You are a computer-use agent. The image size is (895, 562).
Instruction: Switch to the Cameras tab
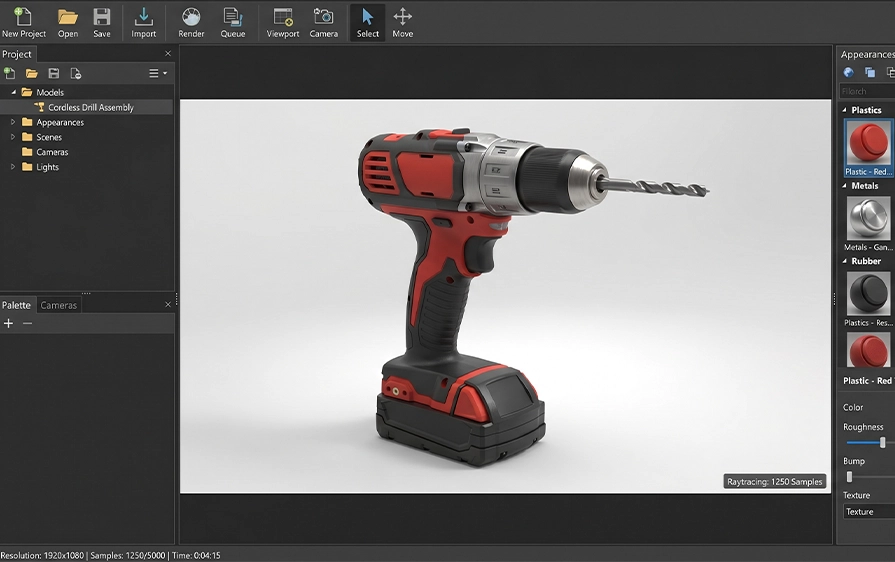coord(59,305)
